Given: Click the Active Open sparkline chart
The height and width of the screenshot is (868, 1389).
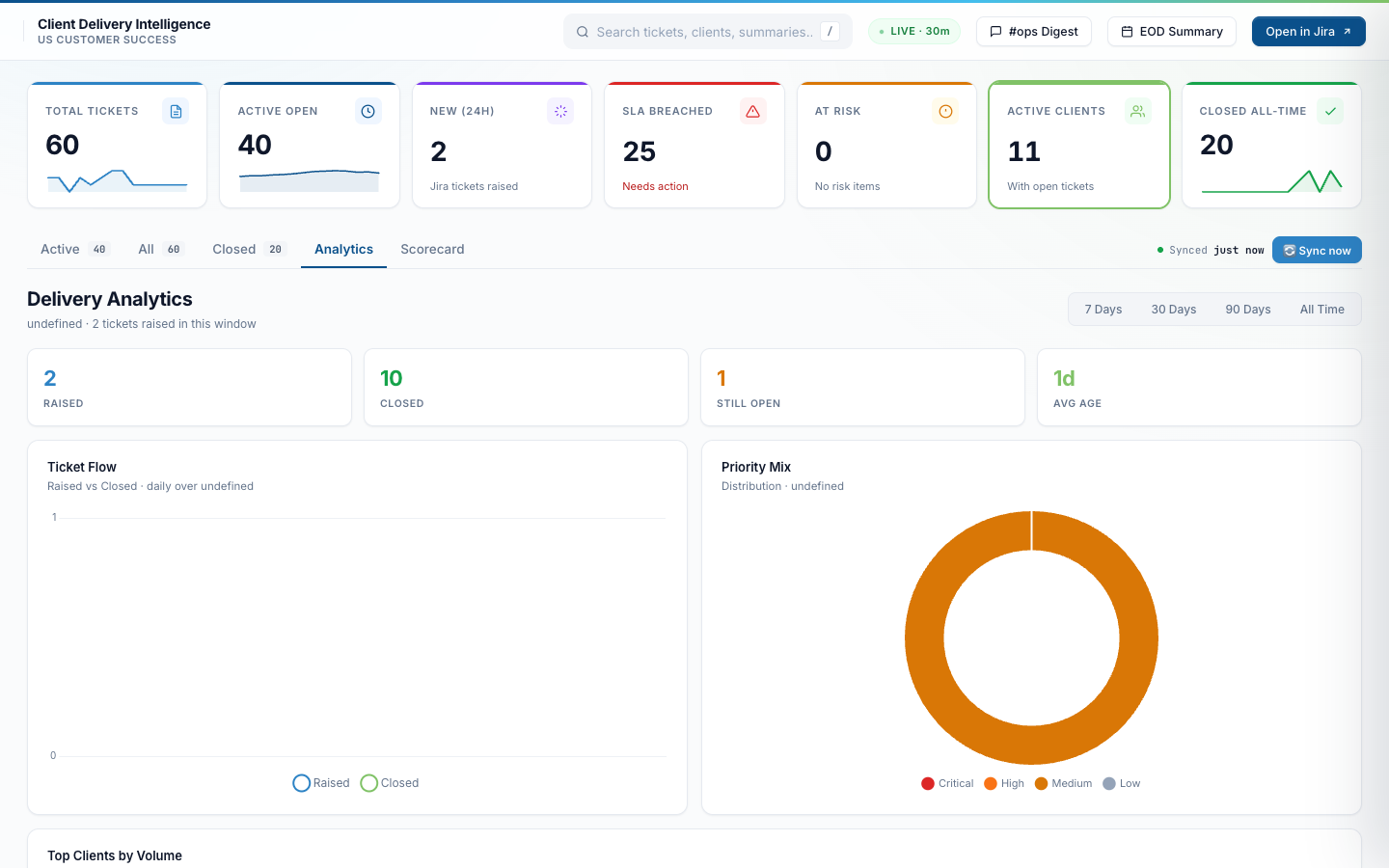Looking at the screenshot, I should pos(310,180).
